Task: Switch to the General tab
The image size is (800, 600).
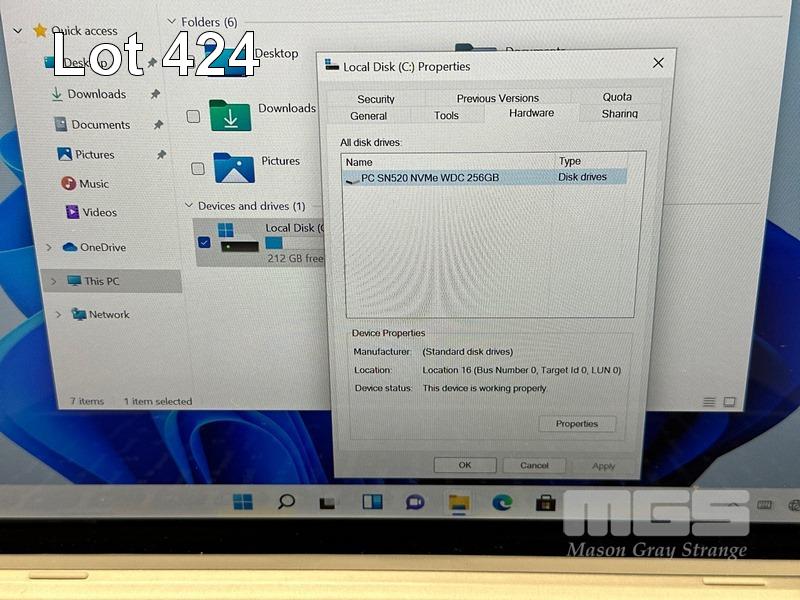Action: pyautogui.click(x=369, y=116)
